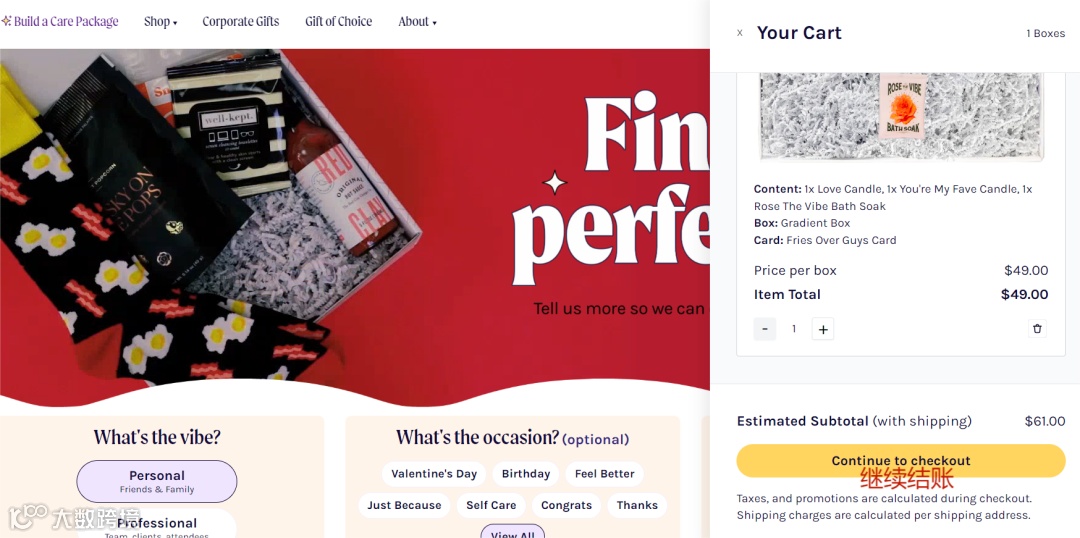Expand the About menu

tap(417, 22)
